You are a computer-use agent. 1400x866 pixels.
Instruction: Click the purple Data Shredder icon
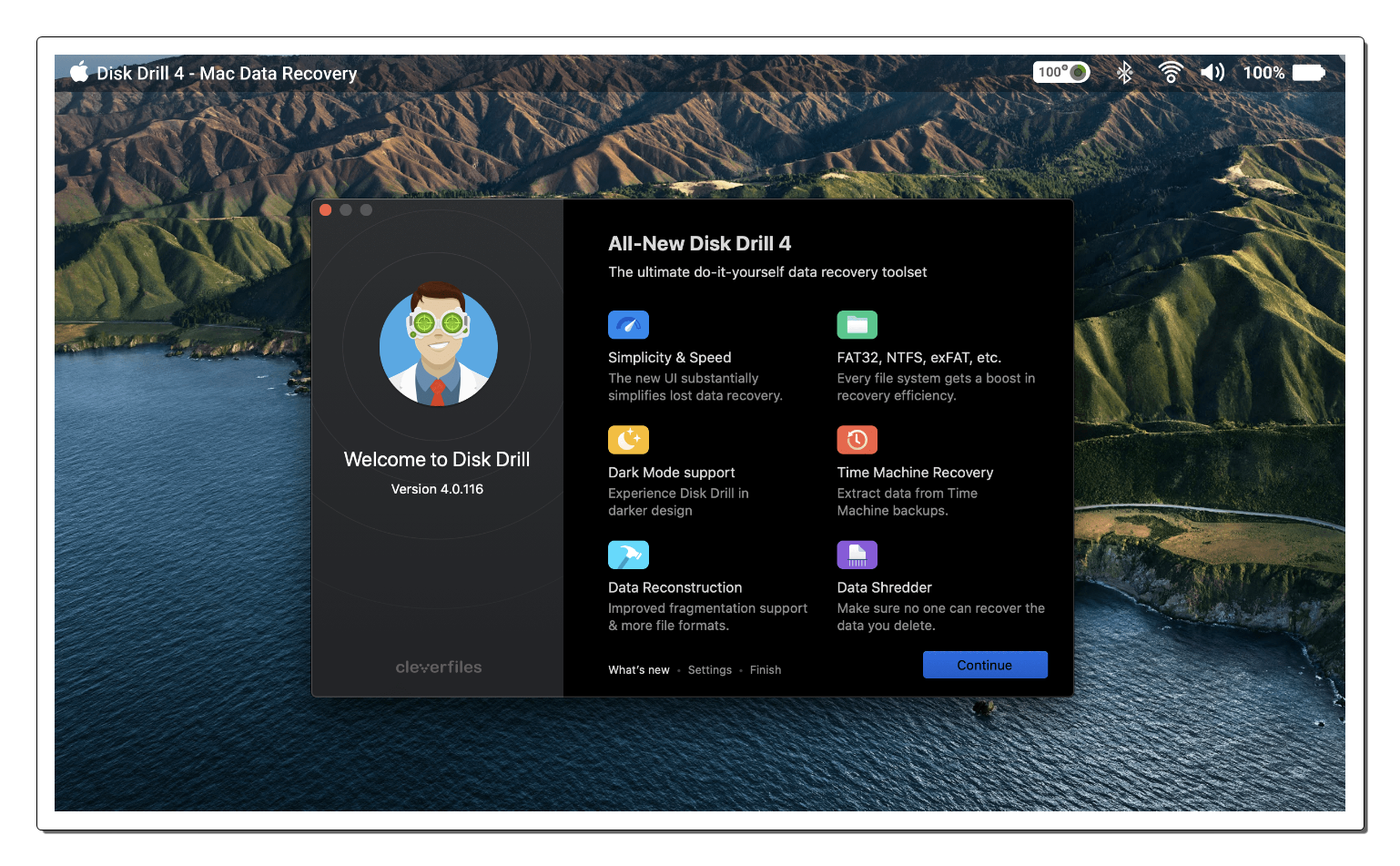point(857,555)
